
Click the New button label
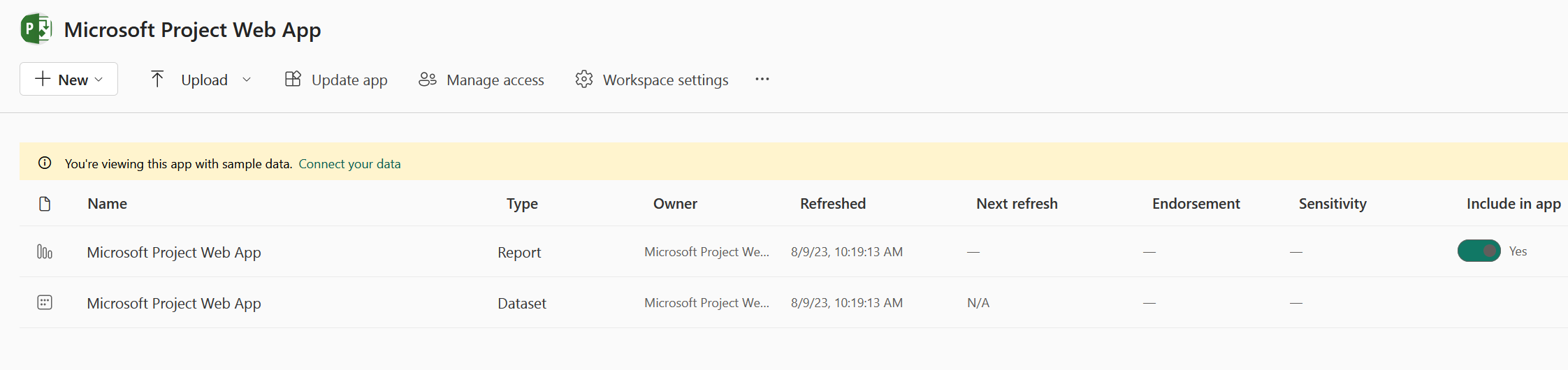coord(73,80)
